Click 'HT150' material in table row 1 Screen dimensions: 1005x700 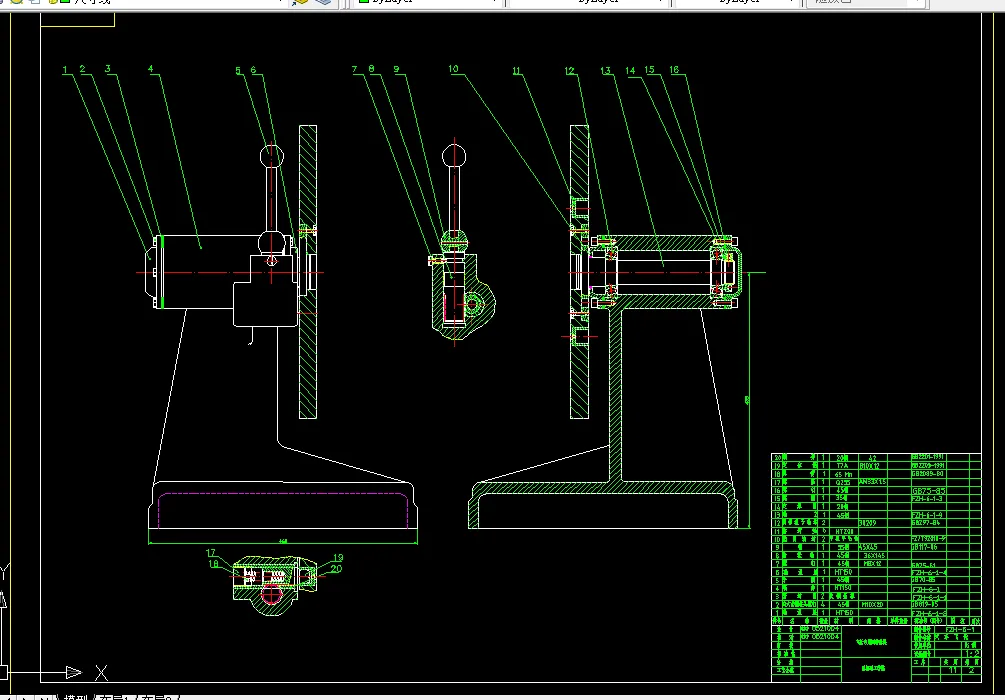pos(843,613)
